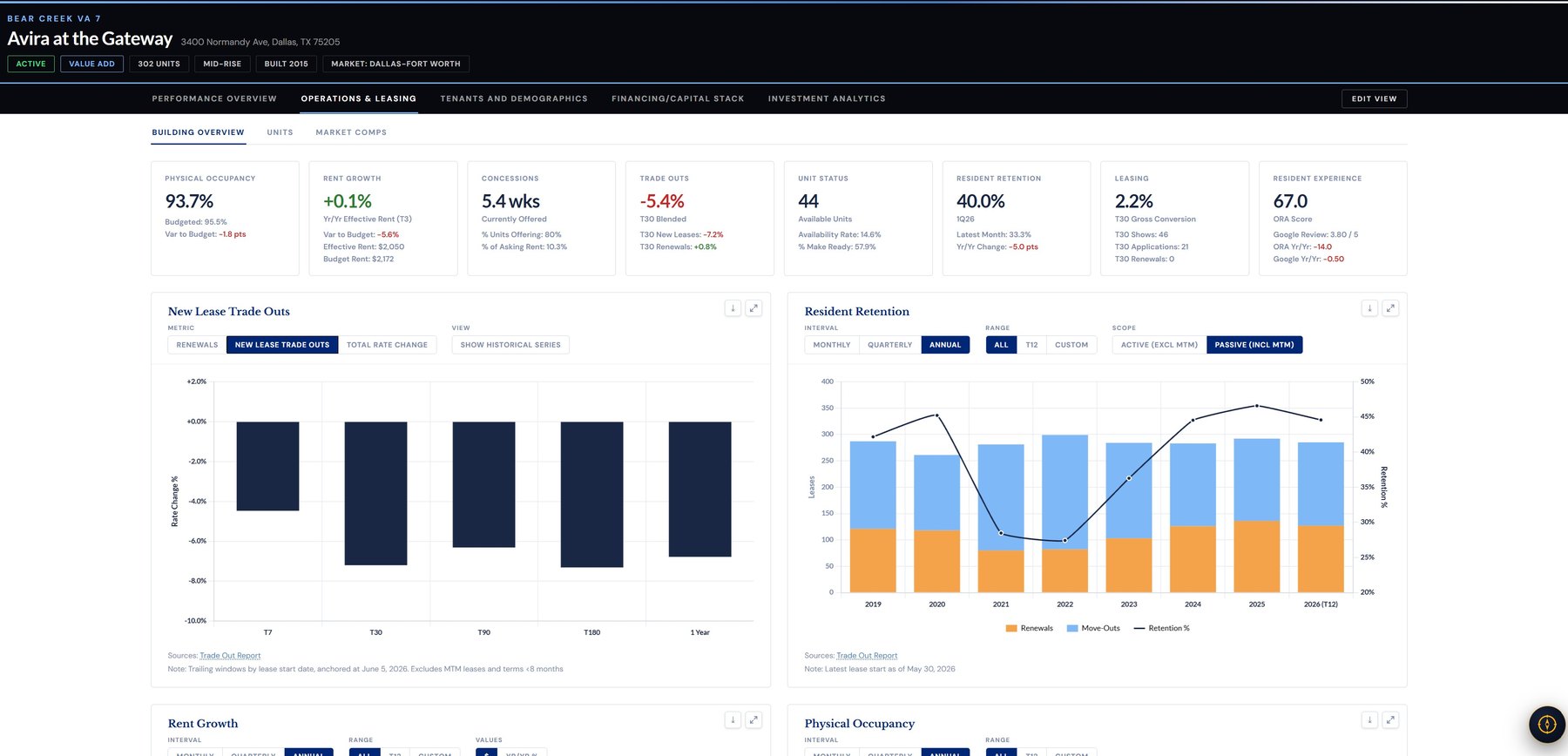Select Passive (Incl MTM) scope
The height and width of the screenshot is (756, 1568).
[1254, 345]
